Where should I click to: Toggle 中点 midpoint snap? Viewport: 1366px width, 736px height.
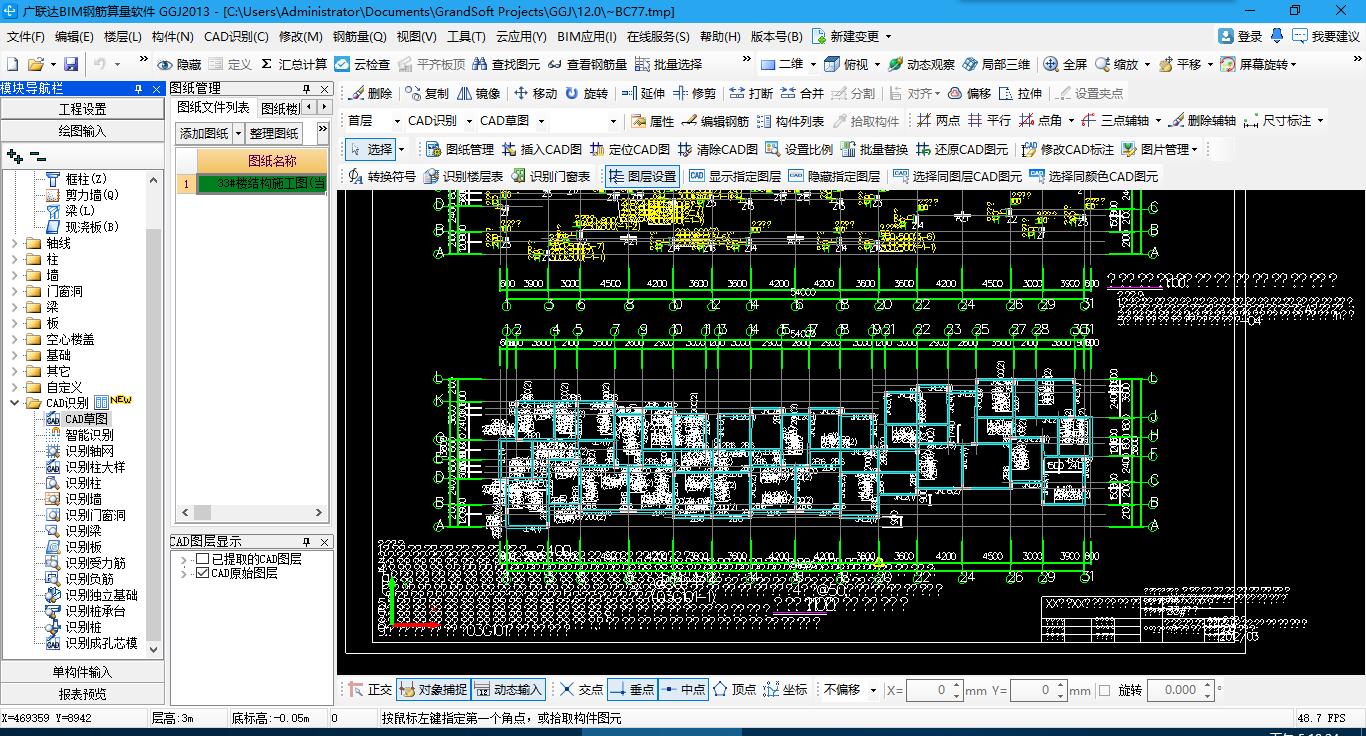click(x=683, y=690)
